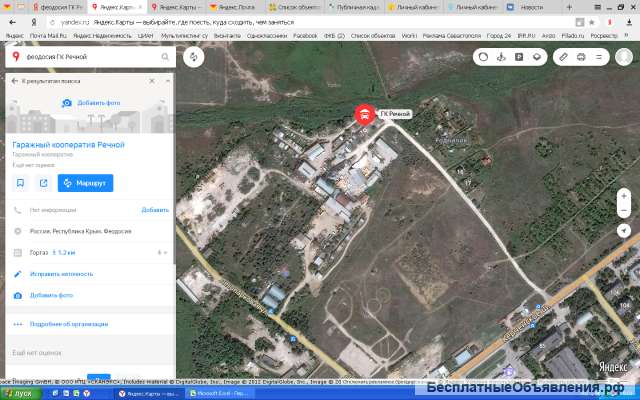Zoom in with the plus button
This screenshot has width=640, height=400.
point(623,196)
